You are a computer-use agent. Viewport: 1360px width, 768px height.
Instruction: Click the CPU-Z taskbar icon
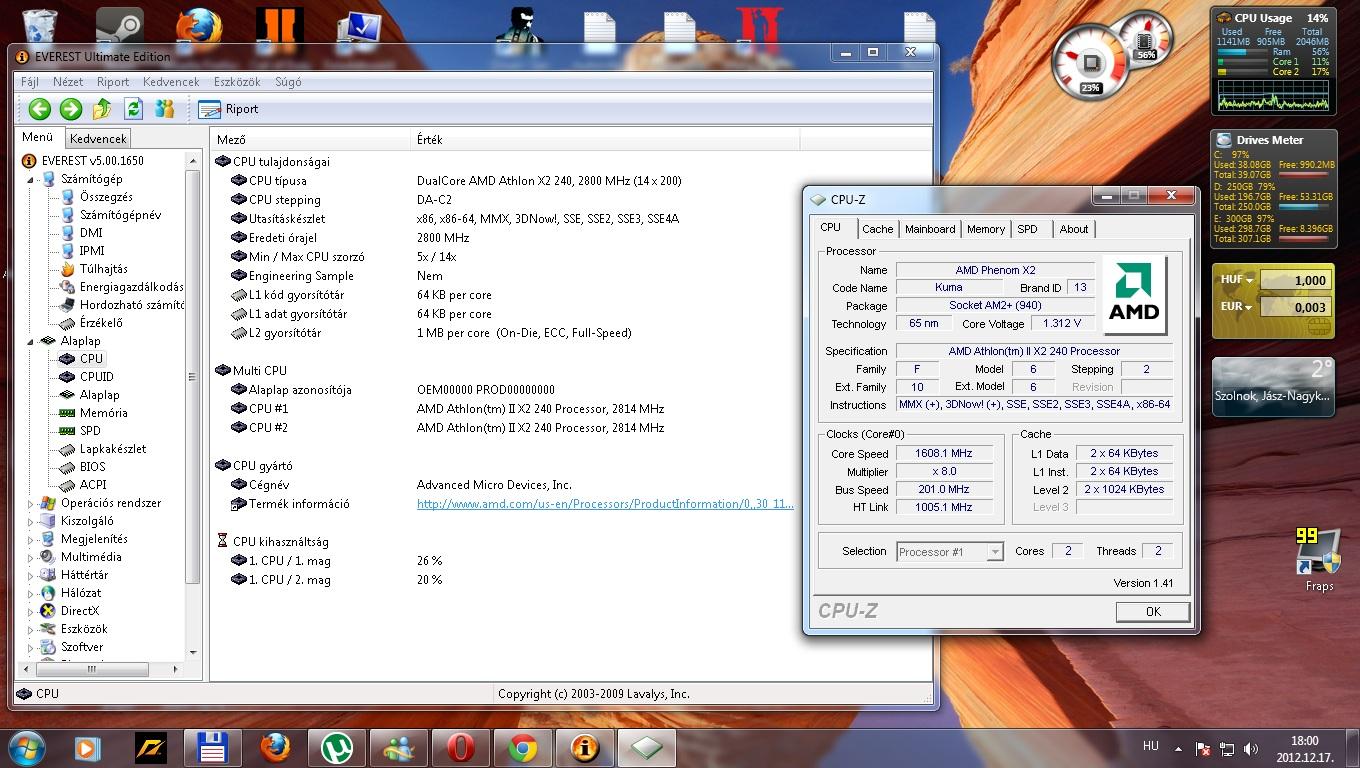tap(646, 747)
